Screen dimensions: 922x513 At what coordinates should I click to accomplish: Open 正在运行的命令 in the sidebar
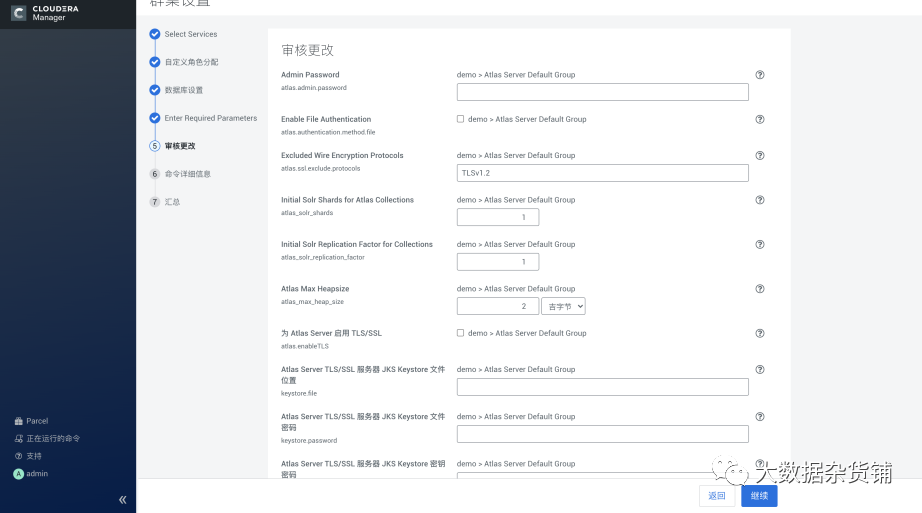coord(53,438)
